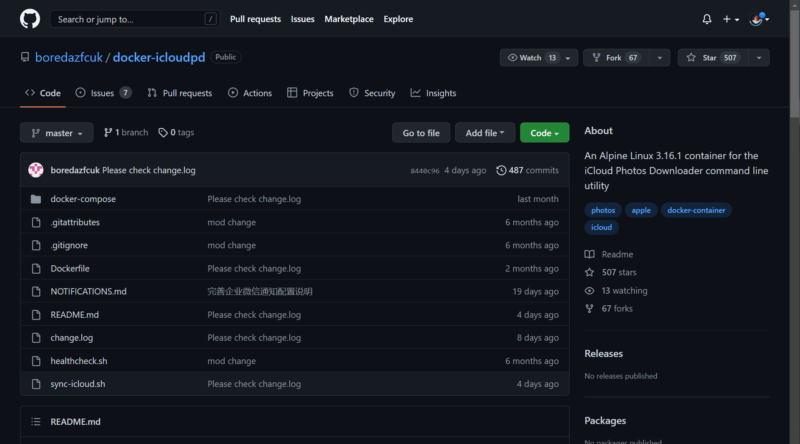Open the user avatar menu
The image size is (800, 444).
pyautogui.click(x=759, y=19)
